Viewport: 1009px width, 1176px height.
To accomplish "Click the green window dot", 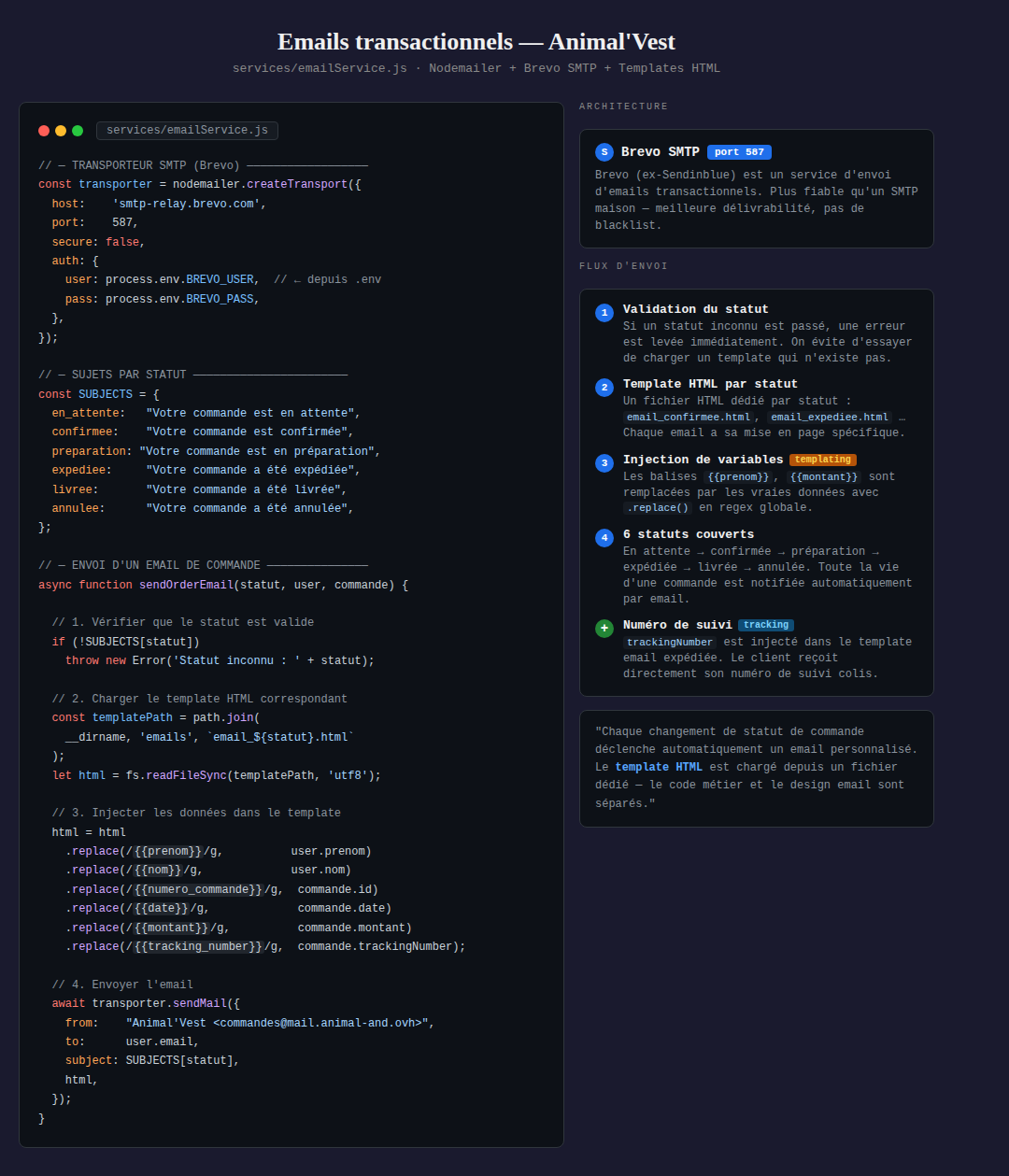I will pos(78,131).
